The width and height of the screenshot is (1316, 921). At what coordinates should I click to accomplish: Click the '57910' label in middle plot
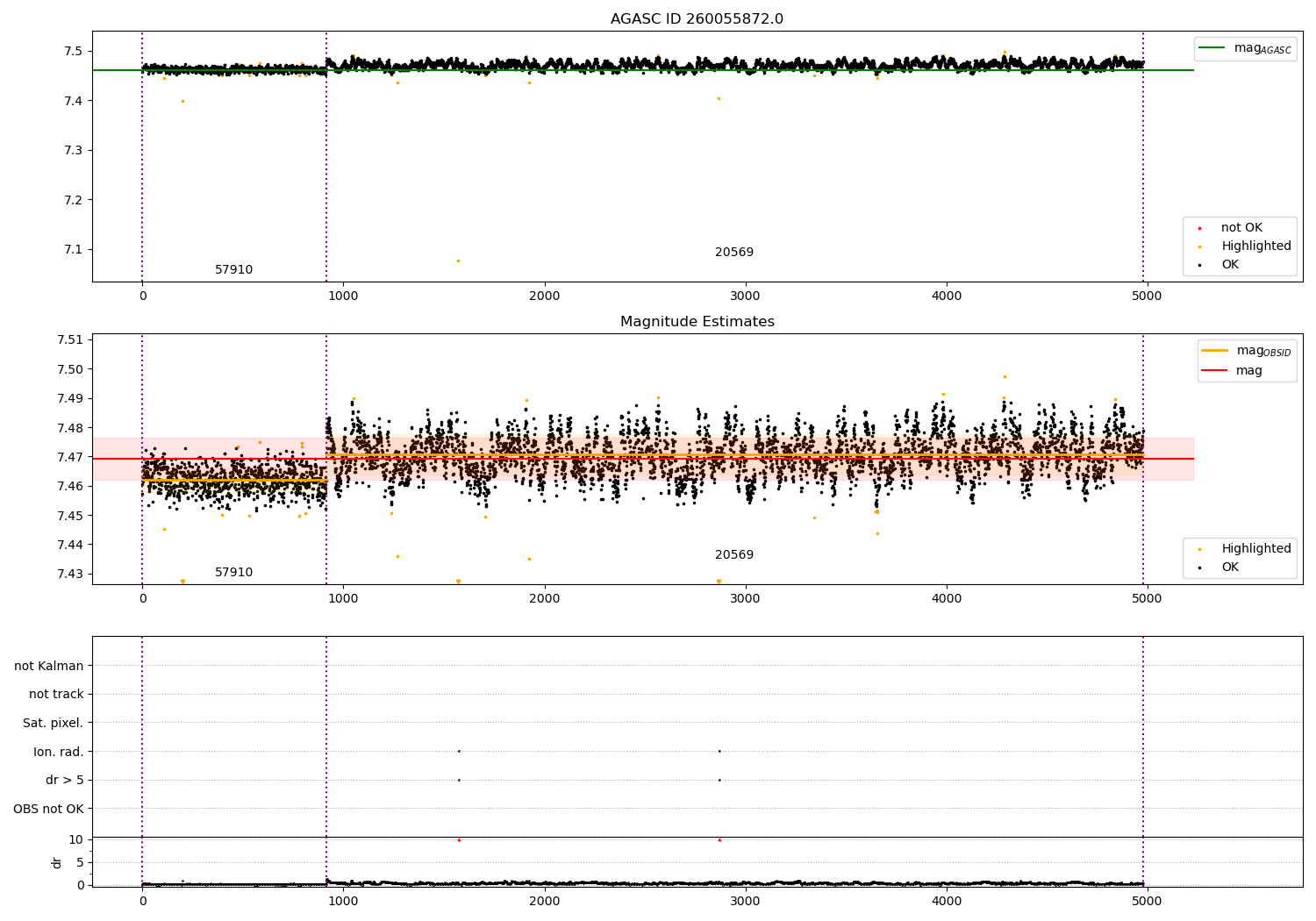(x=233, y=573)
